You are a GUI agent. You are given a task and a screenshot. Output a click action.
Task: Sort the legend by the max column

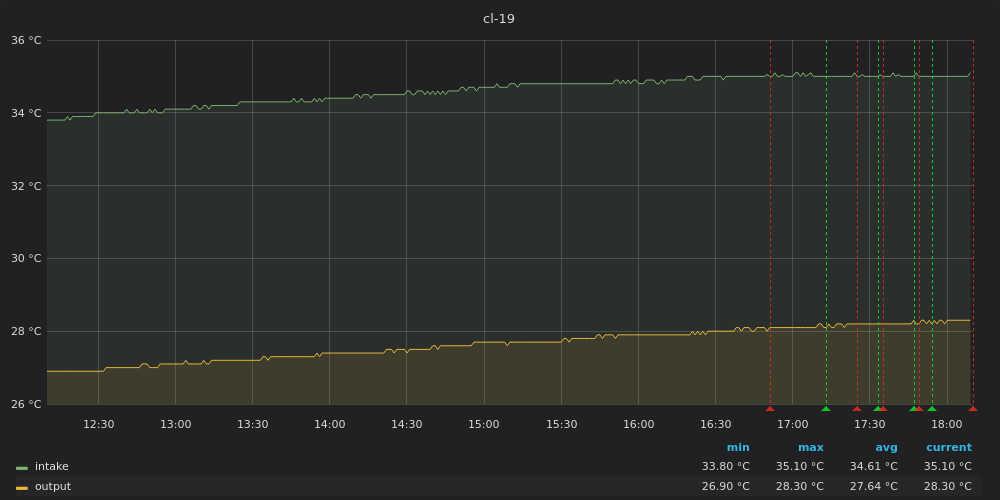tap(811, 447)
